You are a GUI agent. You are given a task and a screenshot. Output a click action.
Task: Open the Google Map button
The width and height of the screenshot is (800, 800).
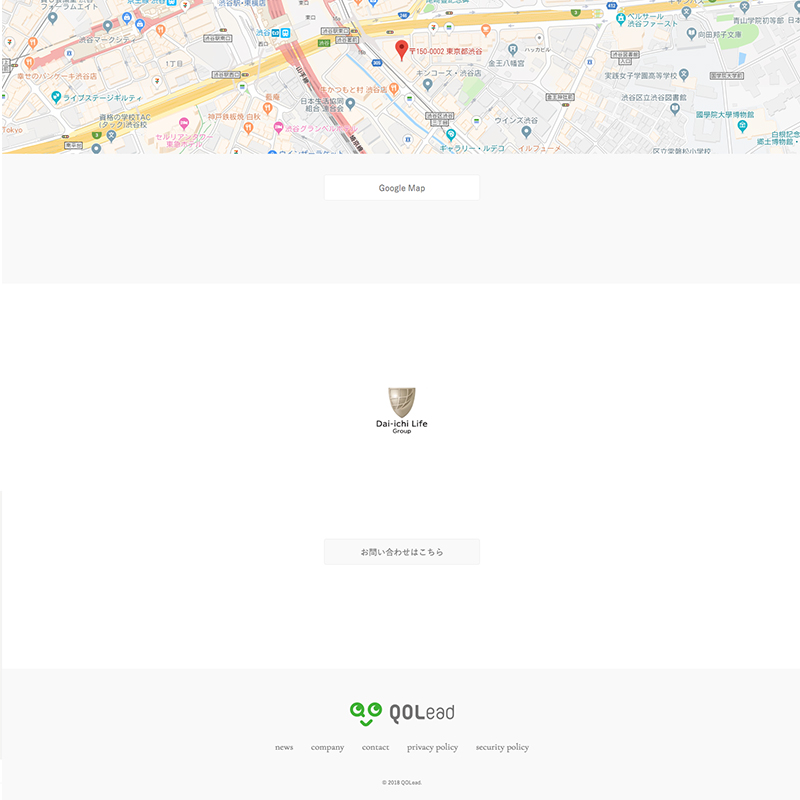pos(402,188)
